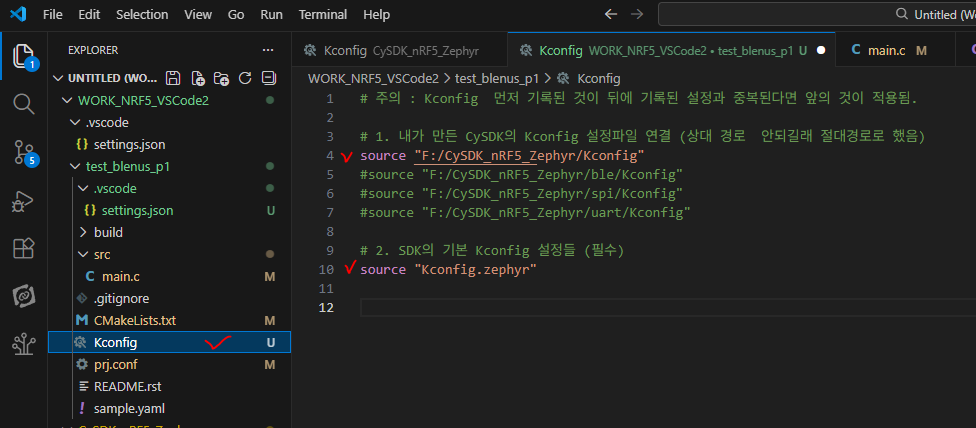Collapse the test_blenus_p1 folder
The width and height of the screenshot is (976, 428).
coord(75,167)
